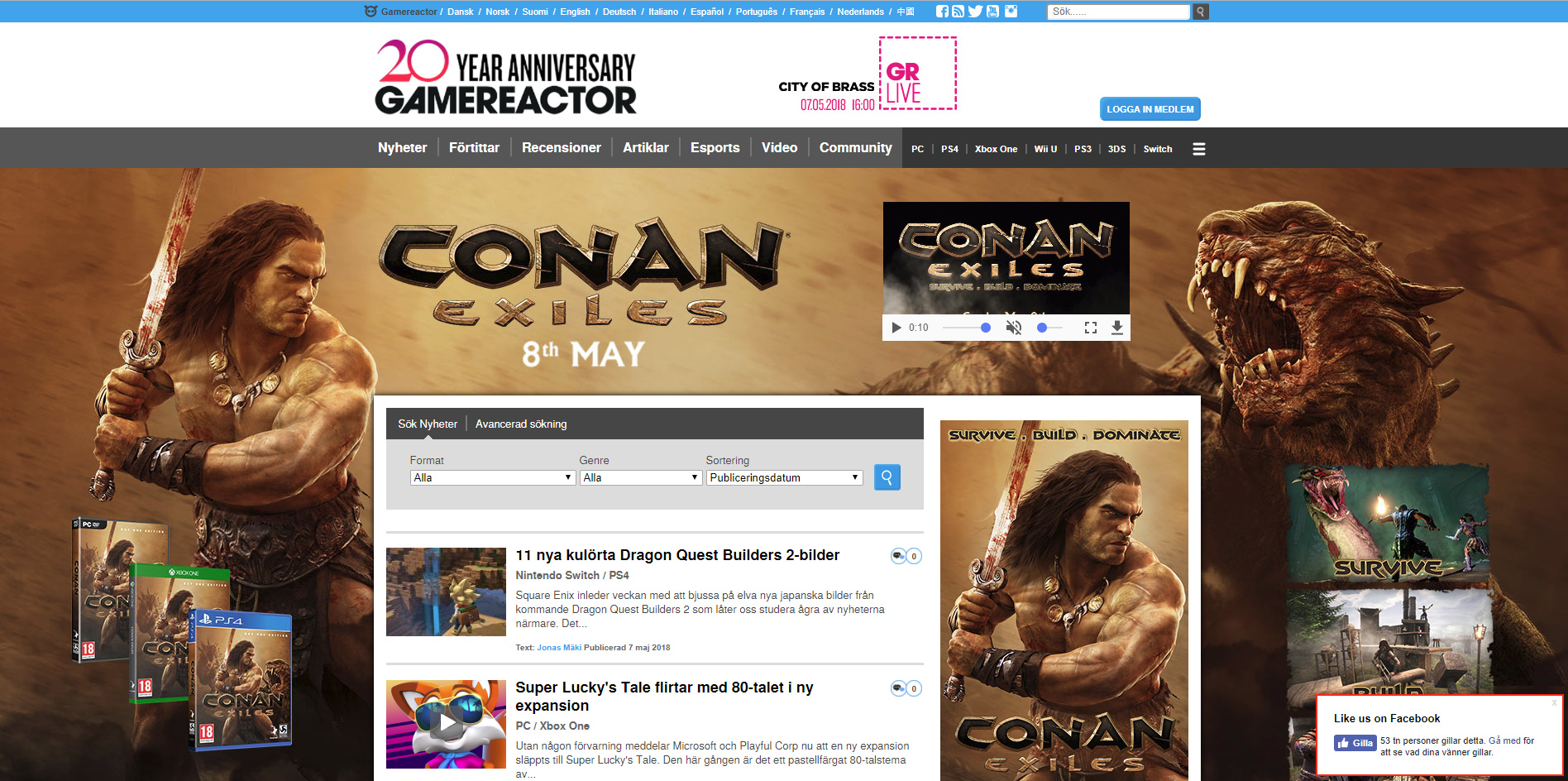Open the Esports menu
1568x781 pixels.
coord(715,147)
